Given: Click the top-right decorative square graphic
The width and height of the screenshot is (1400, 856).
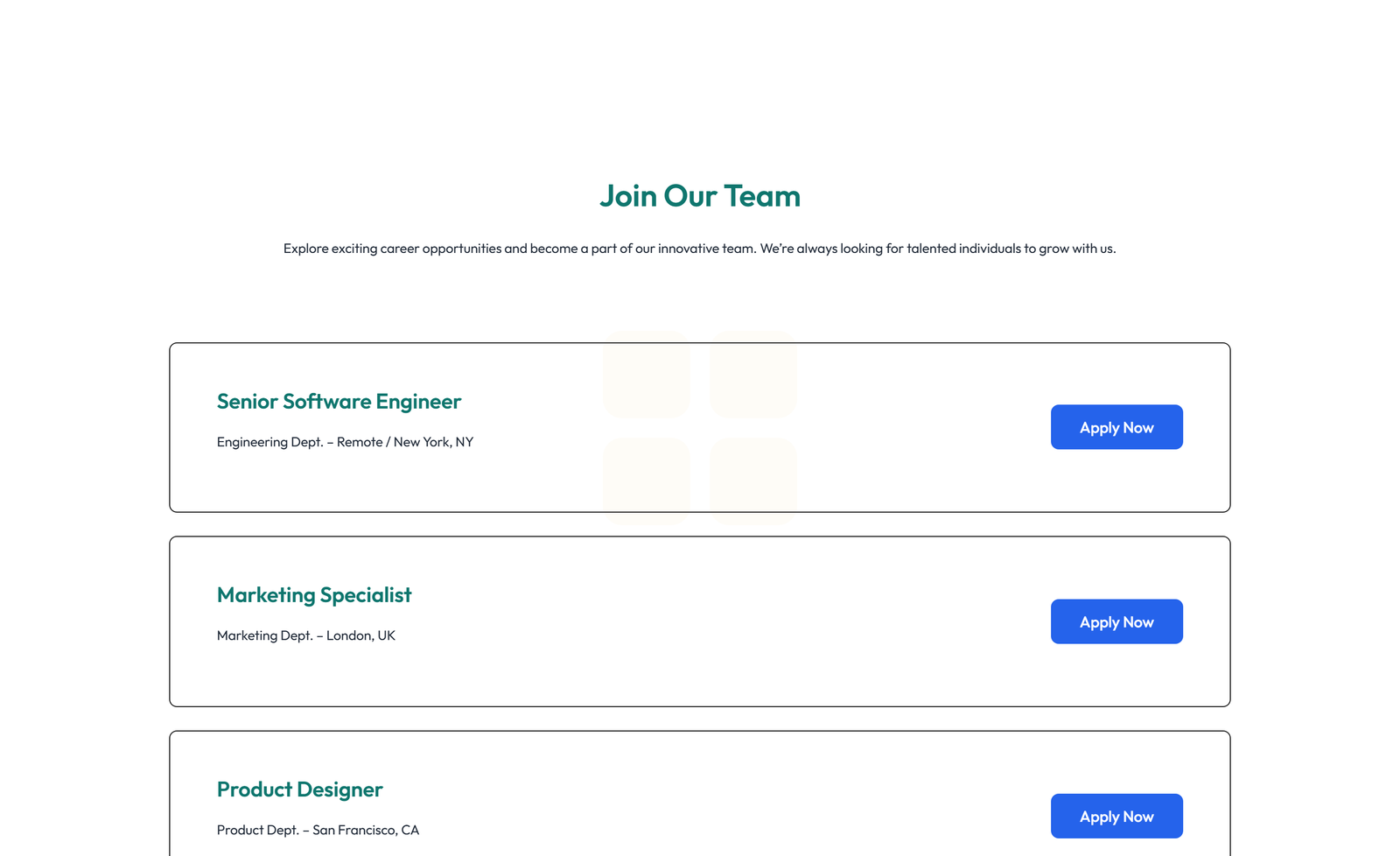Looking at the screenshot, I should pos(753,375).
